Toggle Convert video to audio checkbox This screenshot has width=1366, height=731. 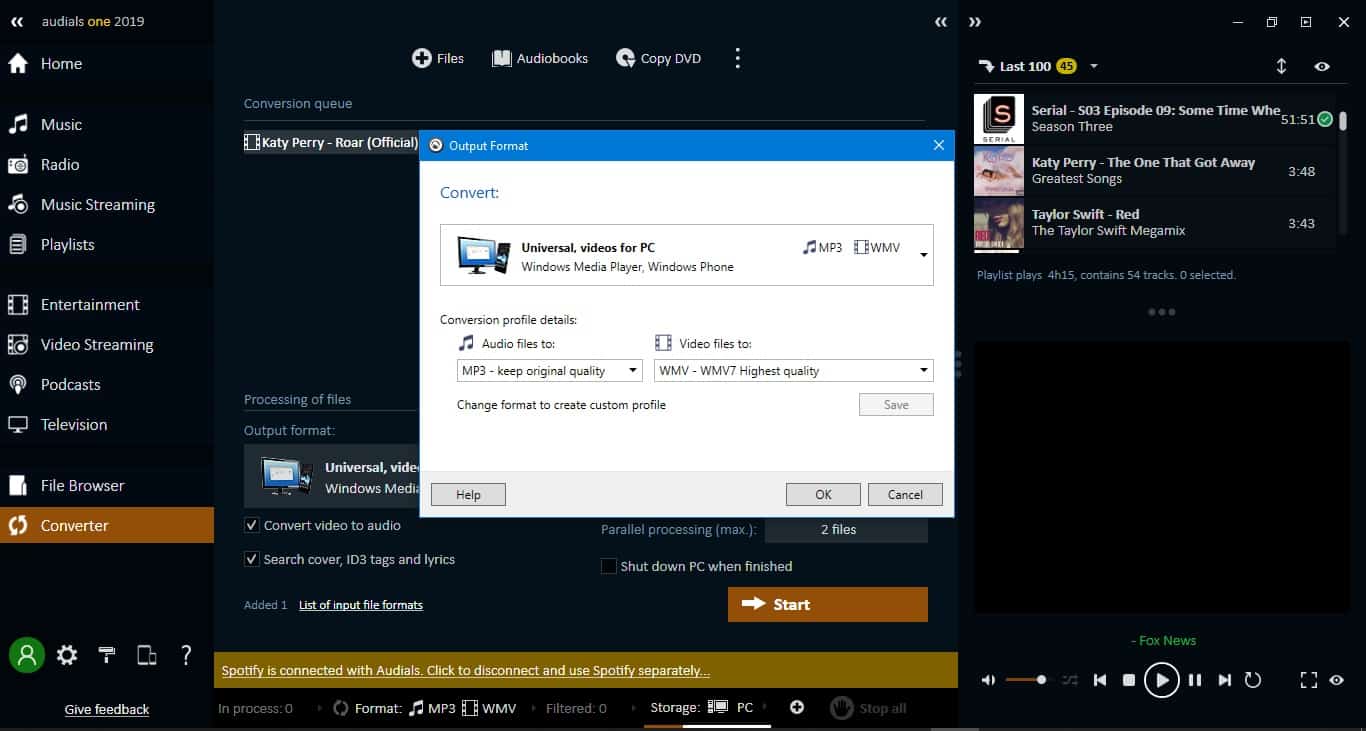coord(252,525)
